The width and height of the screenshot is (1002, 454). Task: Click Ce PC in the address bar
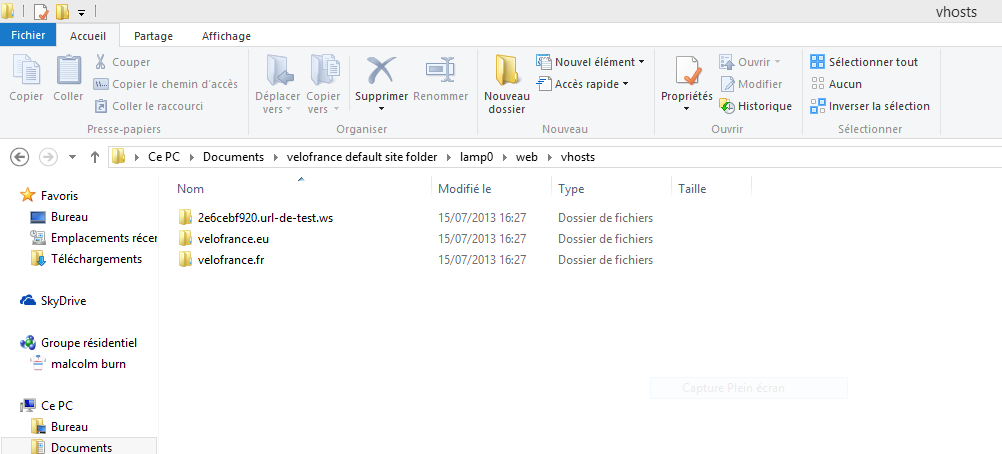click(164, 157)
